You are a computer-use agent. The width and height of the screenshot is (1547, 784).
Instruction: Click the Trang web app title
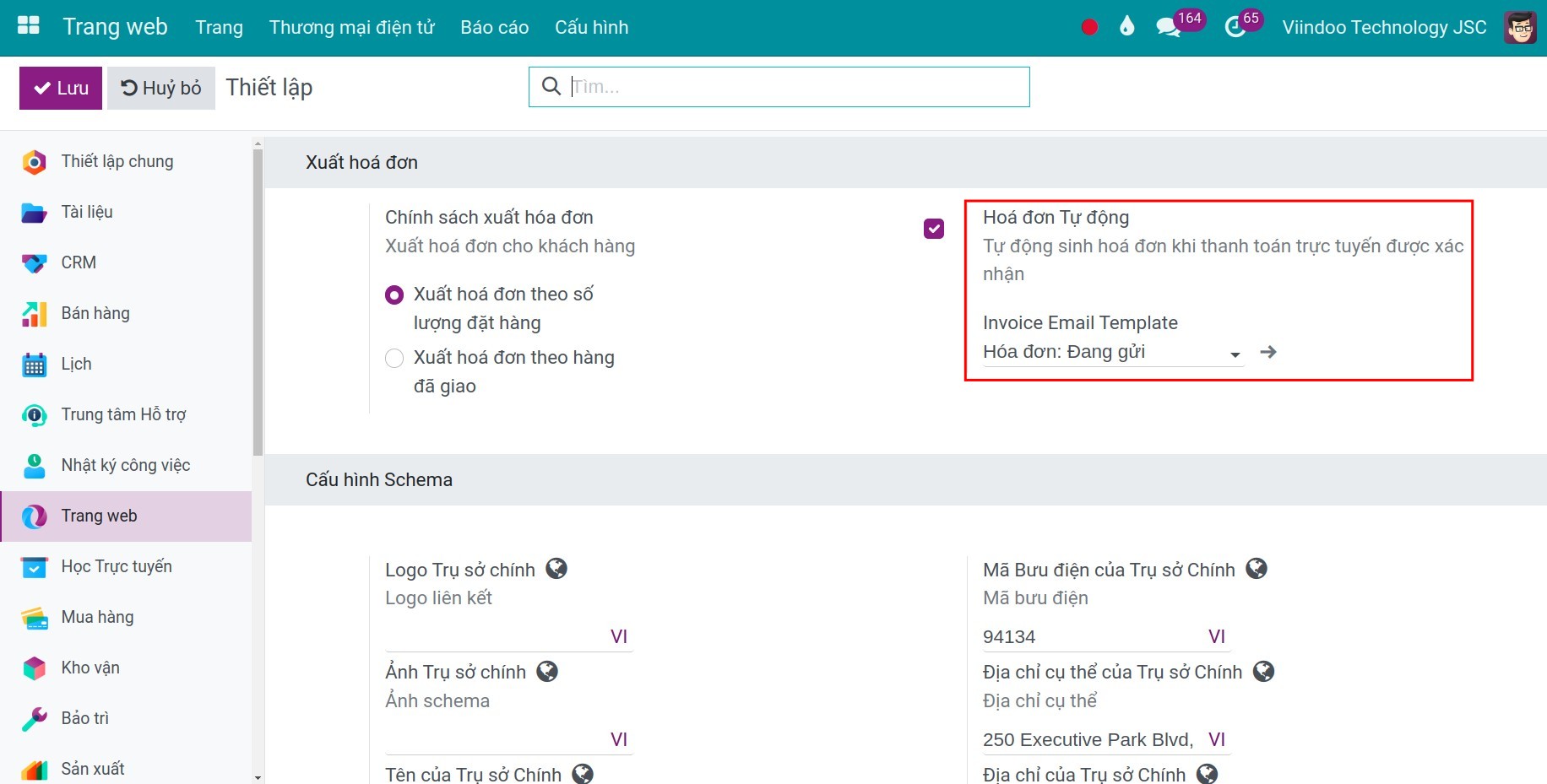click(x=116, y=27)
